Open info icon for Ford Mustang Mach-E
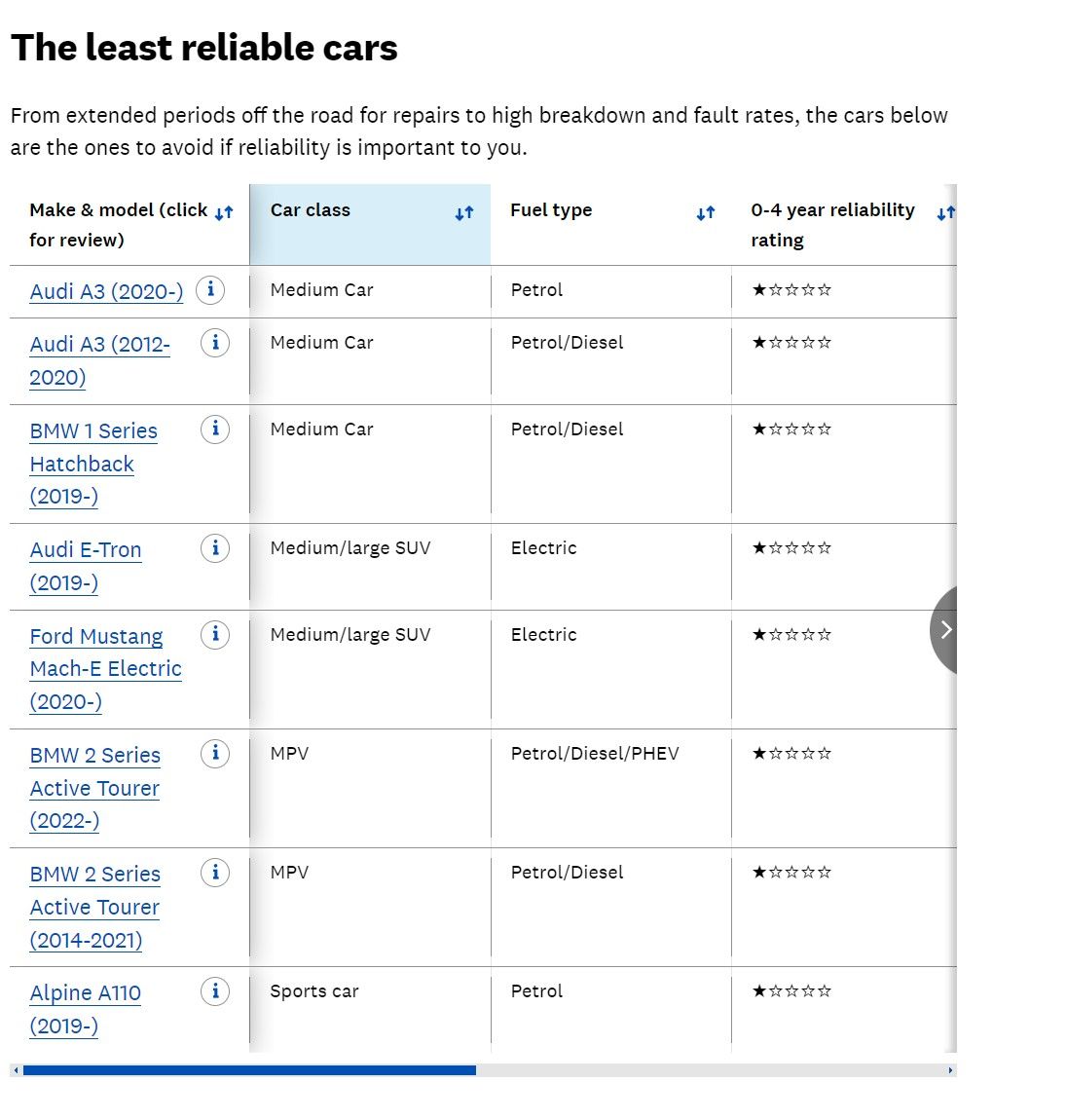The image size is (1067, 1120). [x=215, y=635]
